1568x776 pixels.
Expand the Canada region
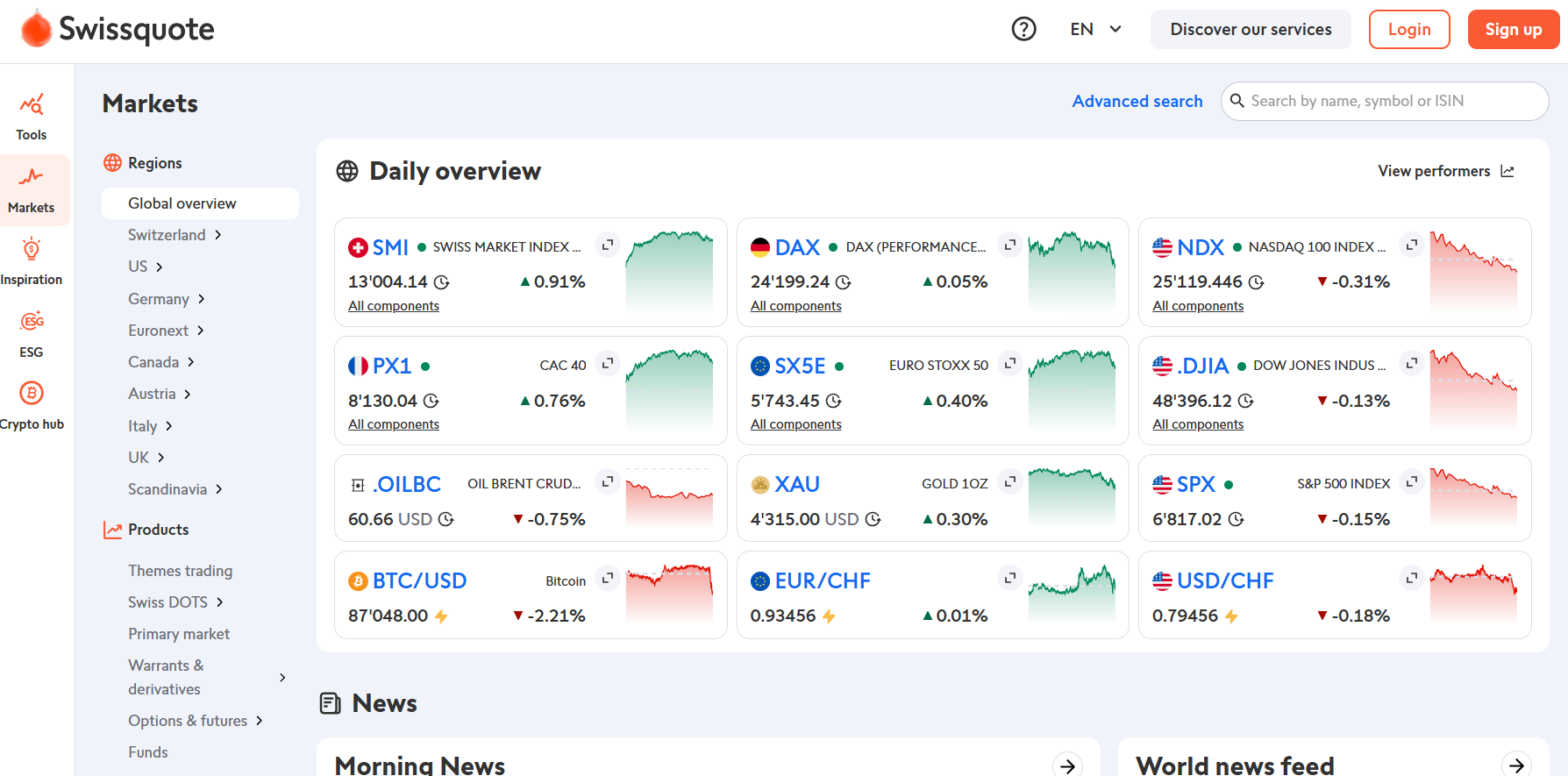tap(190, 362)
